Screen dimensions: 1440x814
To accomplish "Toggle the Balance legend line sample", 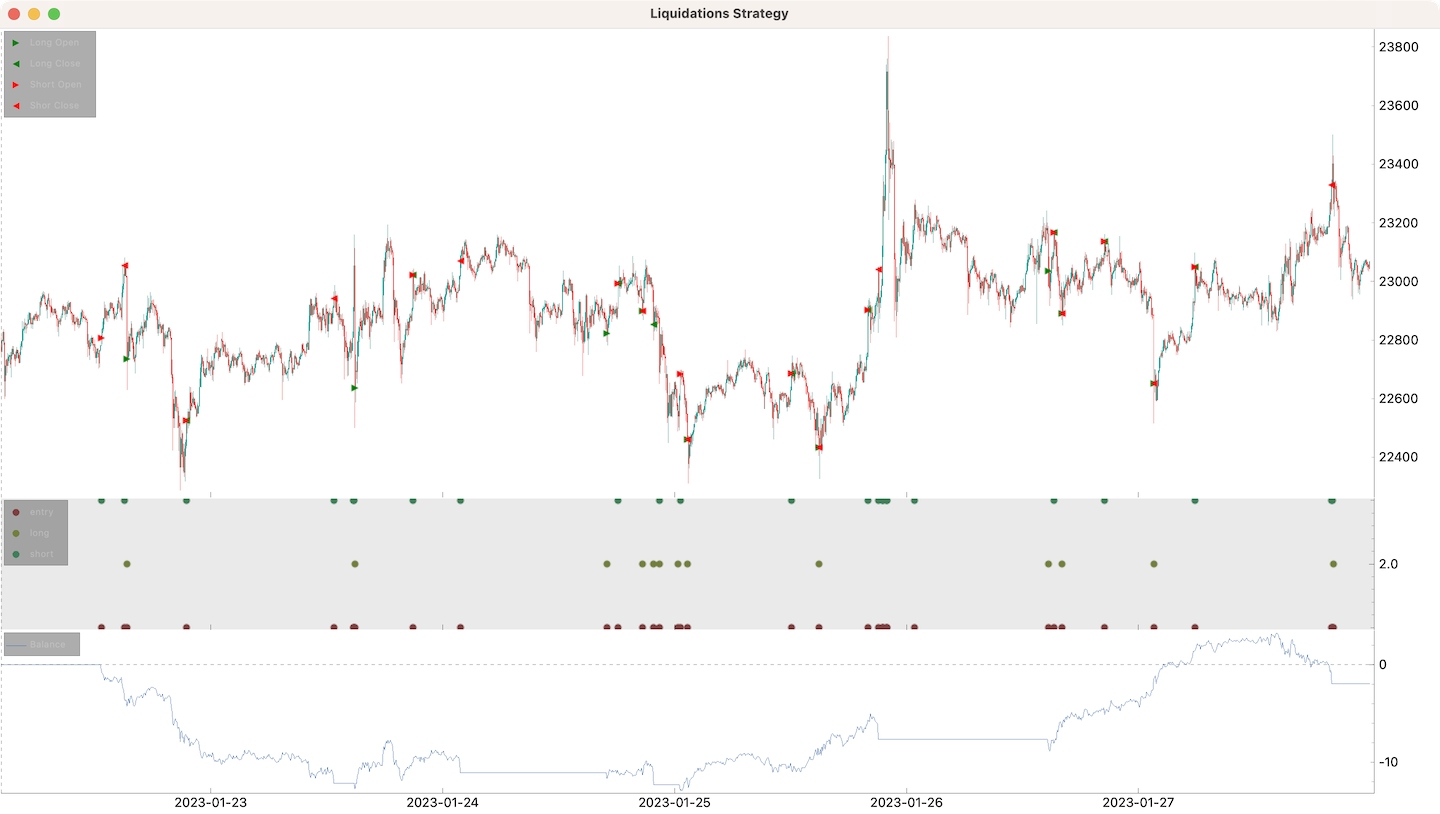I will [x=16, y=645].
